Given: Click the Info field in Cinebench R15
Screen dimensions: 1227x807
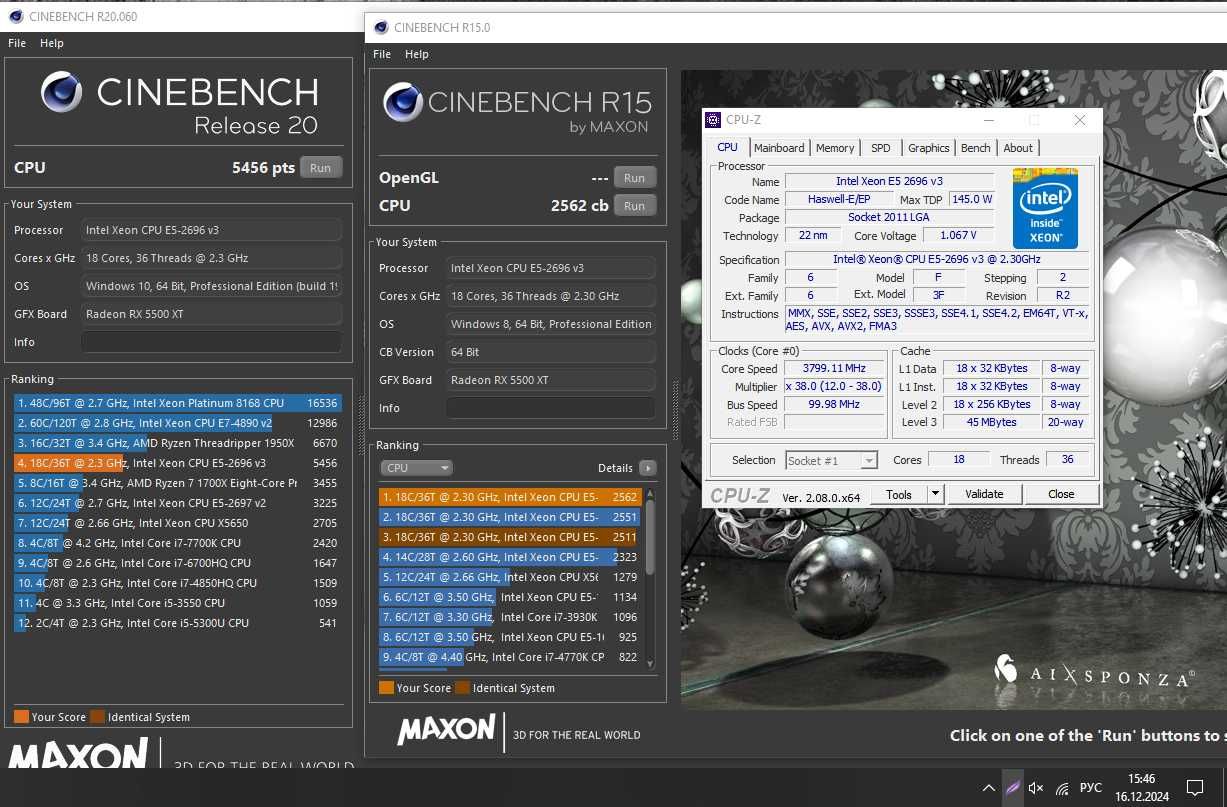Looking at the screenshot, I should pos(551,408).
